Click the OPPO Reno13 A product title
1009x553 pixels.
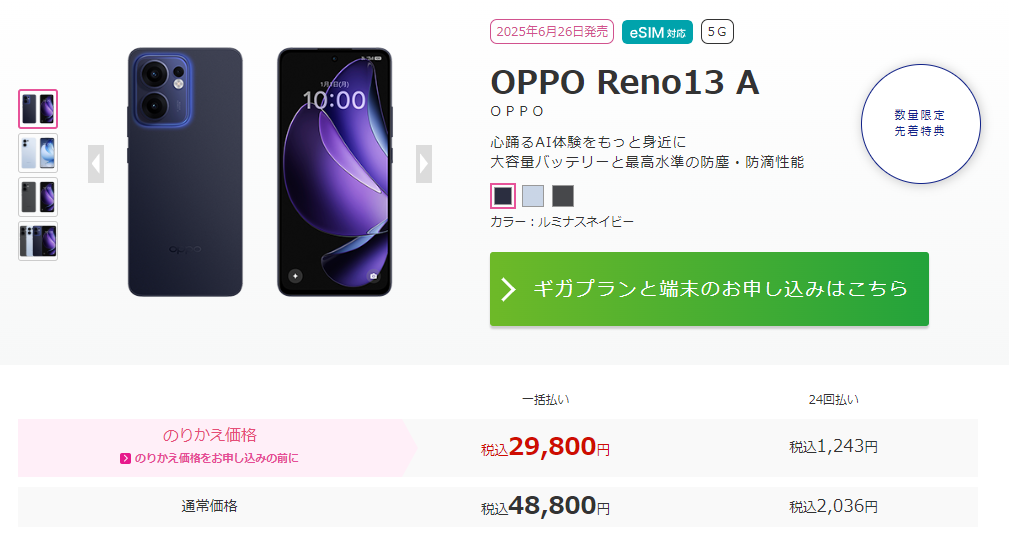(625, 83)
